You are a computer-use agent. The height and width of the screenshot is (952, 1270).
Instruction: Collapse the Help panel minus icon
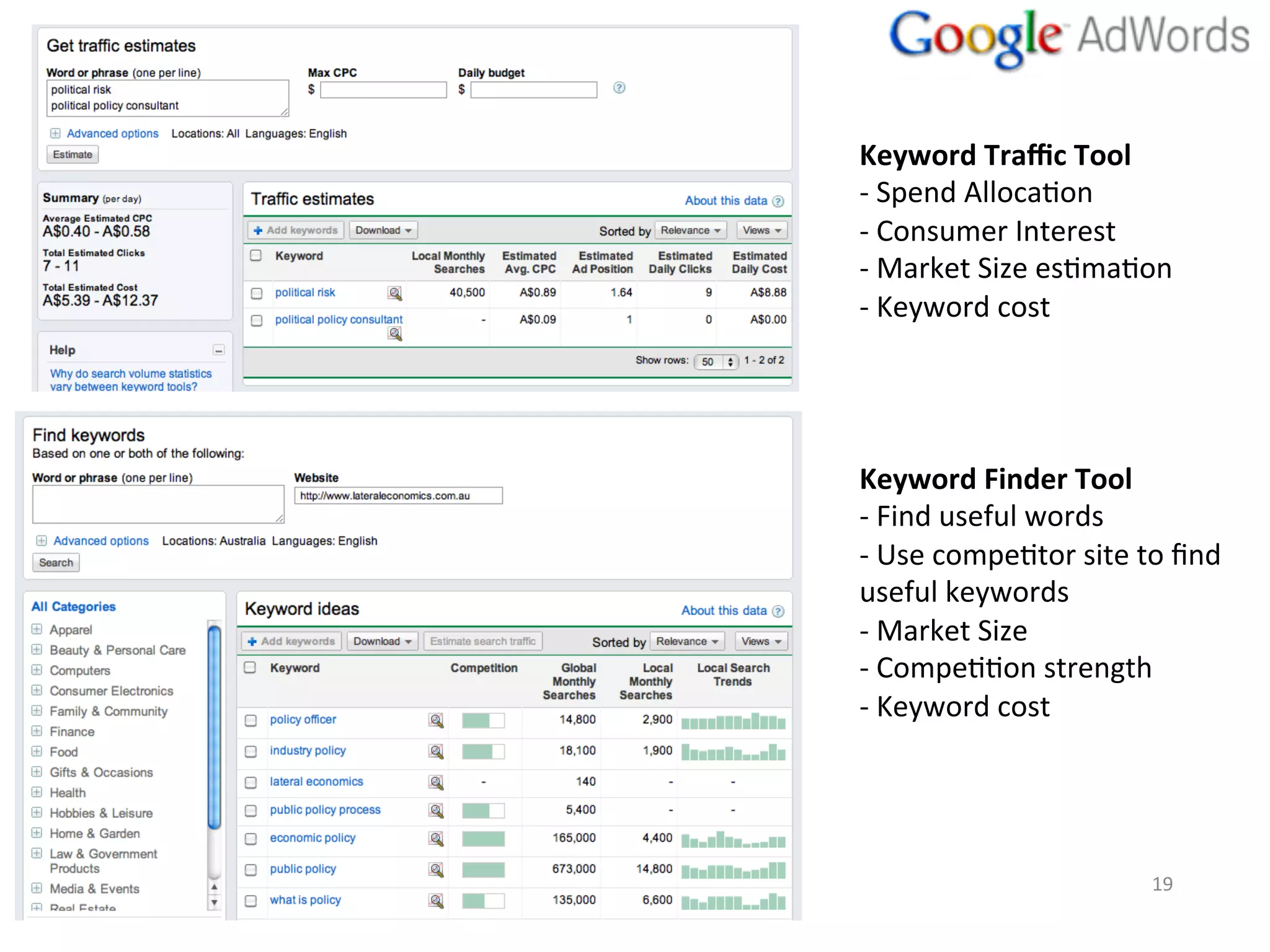click(218, 350)
